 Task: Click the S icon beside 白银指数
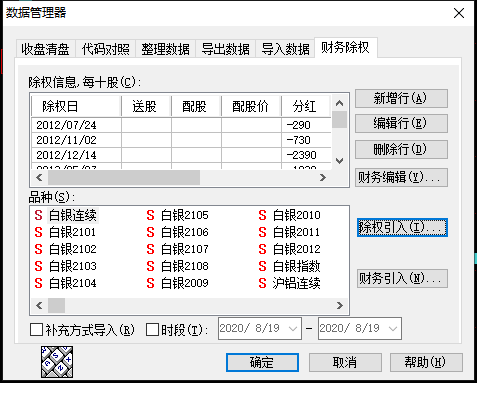(x=262, y=266)
